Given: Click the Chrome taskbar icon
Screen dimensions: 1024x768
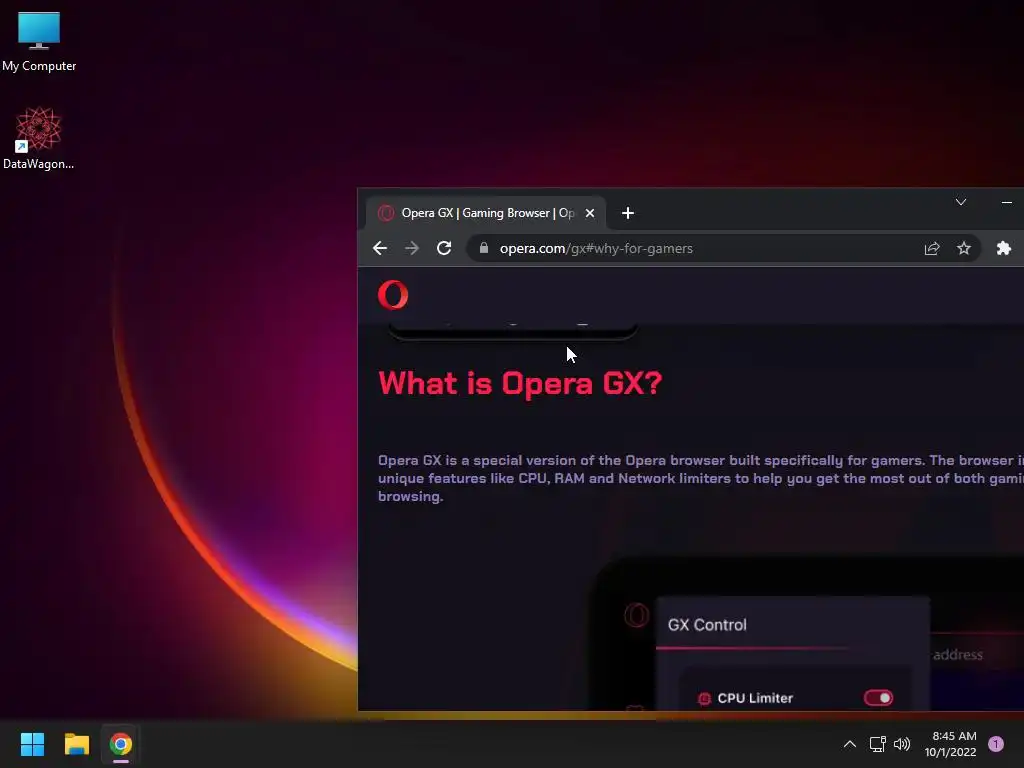Looking at the screenshot, I should [121, 744].
